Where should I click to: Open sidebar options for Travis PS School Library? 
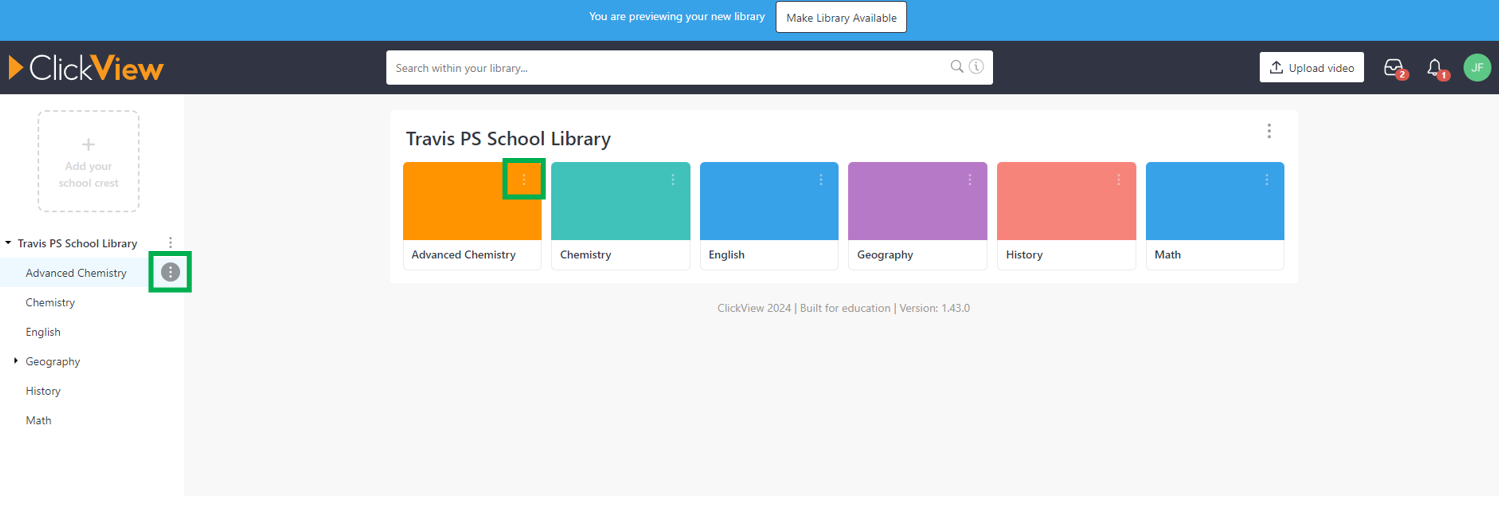tap(171, 243)
